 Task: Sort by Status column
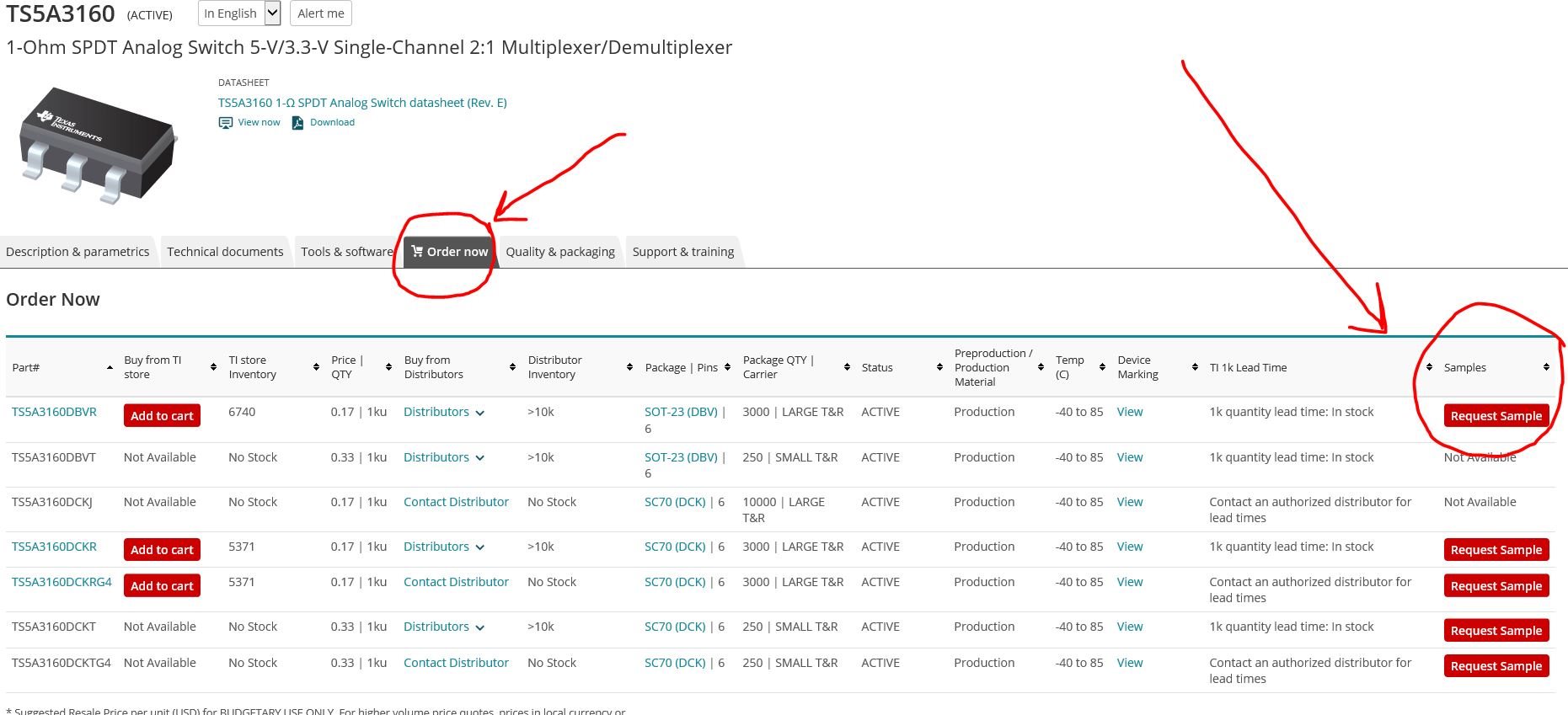coord(939,367)
